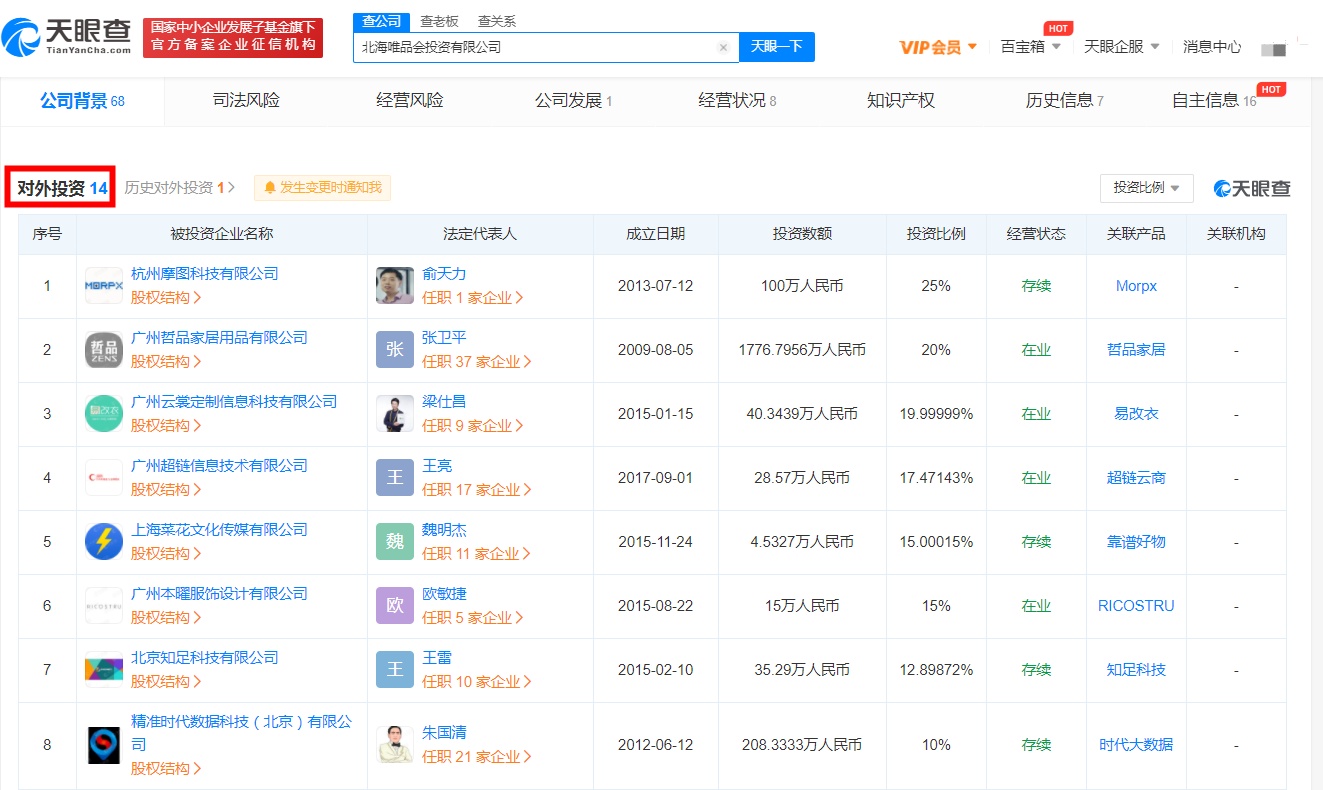Open company link 广州云裳定制信息科技有限公司

234,402
